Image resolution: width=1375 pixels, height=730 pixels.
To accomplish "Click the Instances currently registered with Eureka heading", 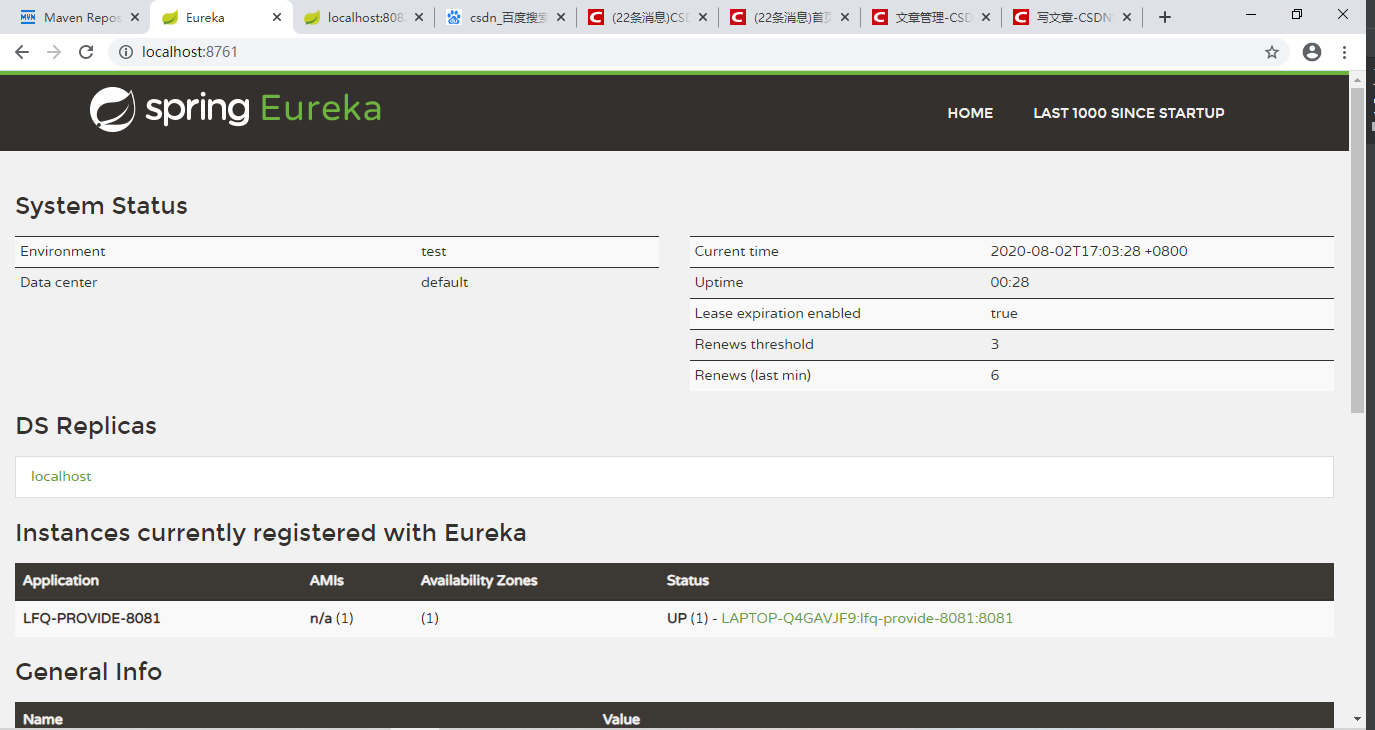I will coord(271,533).
